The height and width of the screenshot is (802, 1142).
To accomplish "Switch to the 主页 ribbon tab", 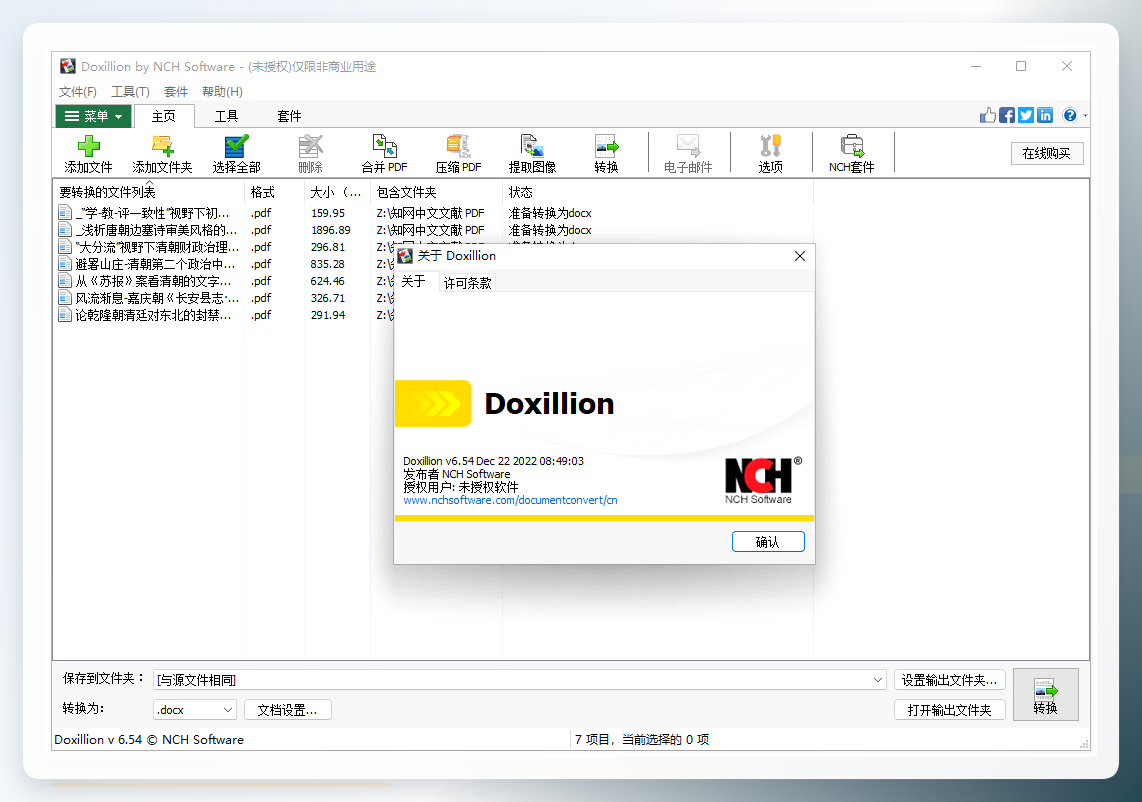I will [164, 116].
